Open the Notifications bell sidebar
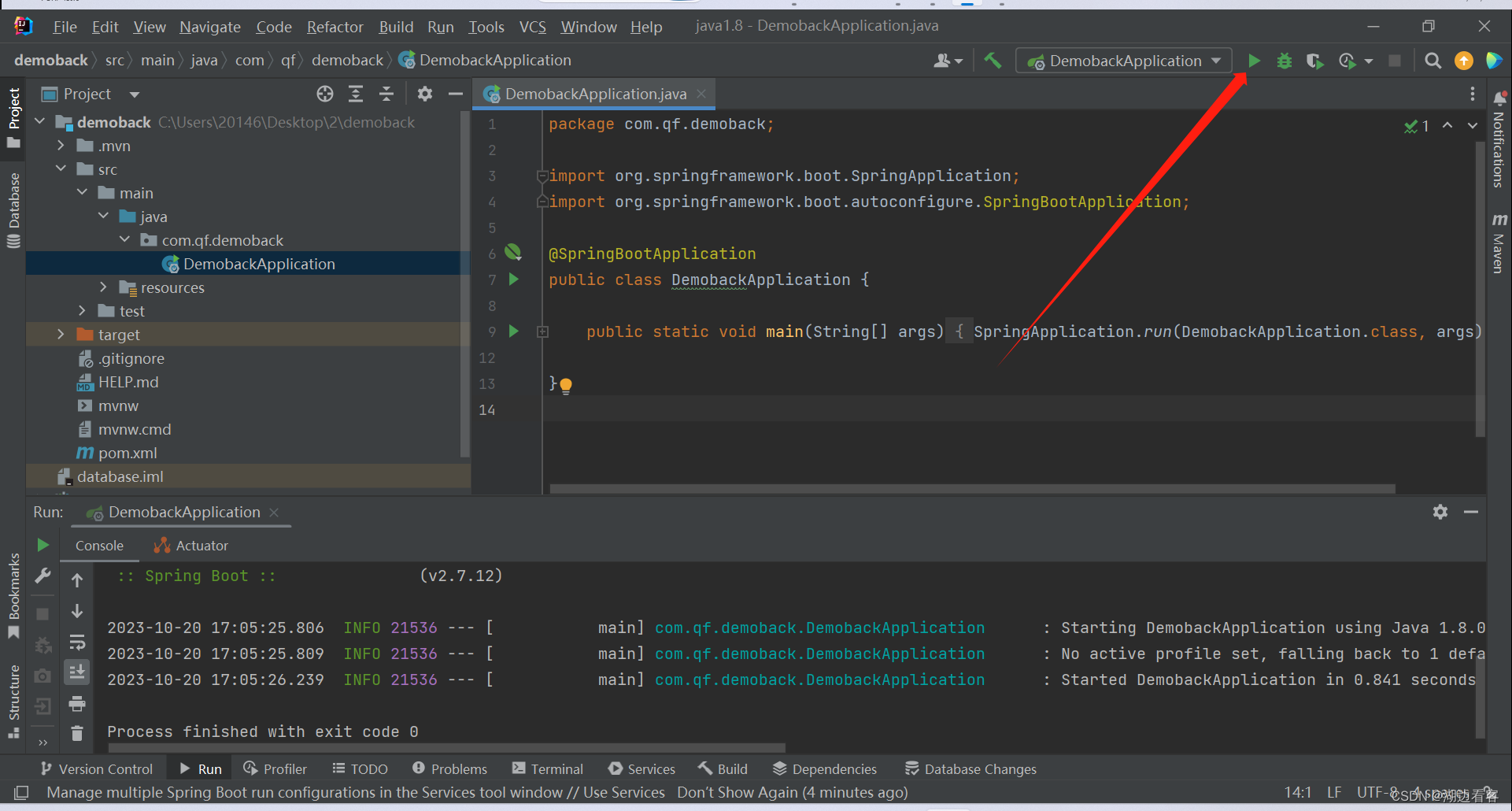Screen dimensions: 1512x811 click(1499, 99)
